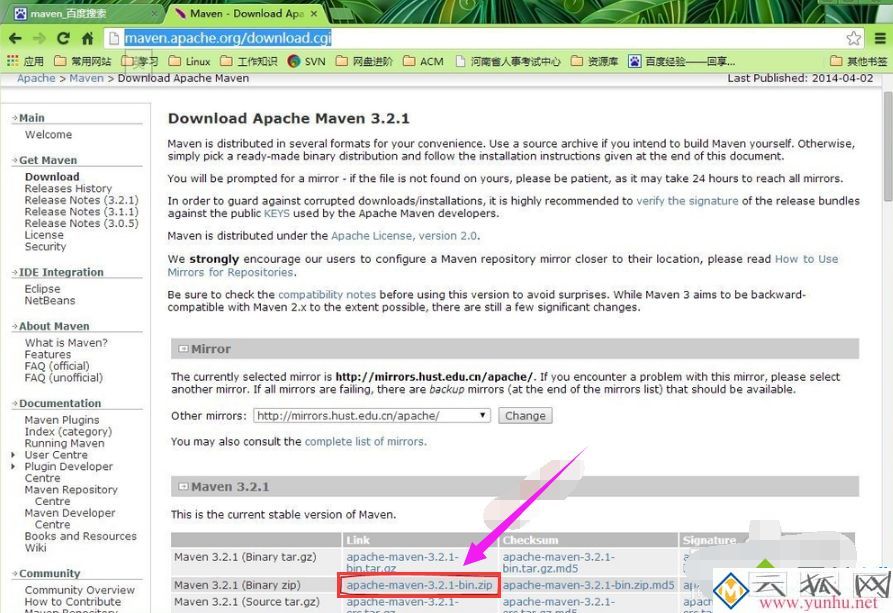Screen dimensions: 893x613
Task: Click the Change mirror button
Action: (525, 415)
